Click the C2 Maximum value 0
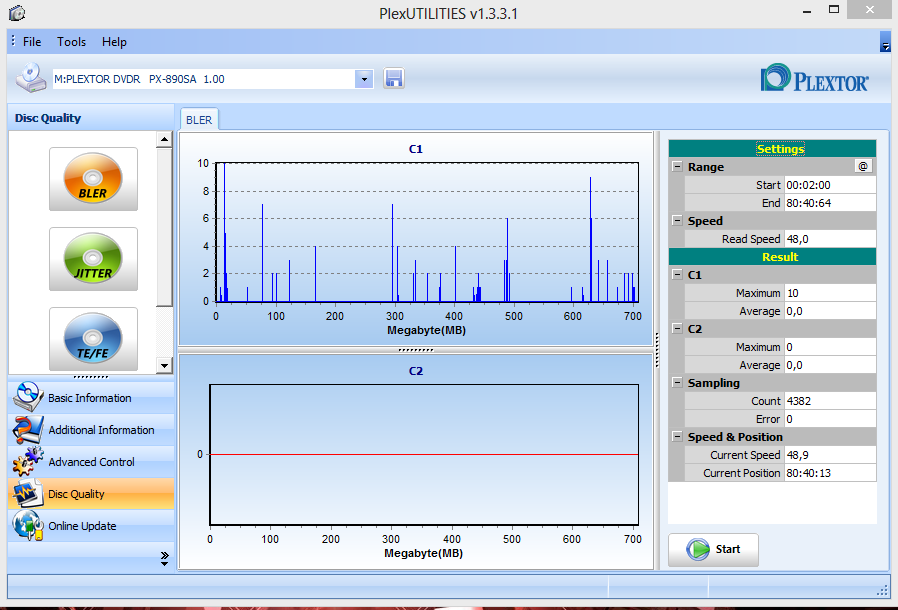Screen dimensions: 898x610 [x=830, y=347]
